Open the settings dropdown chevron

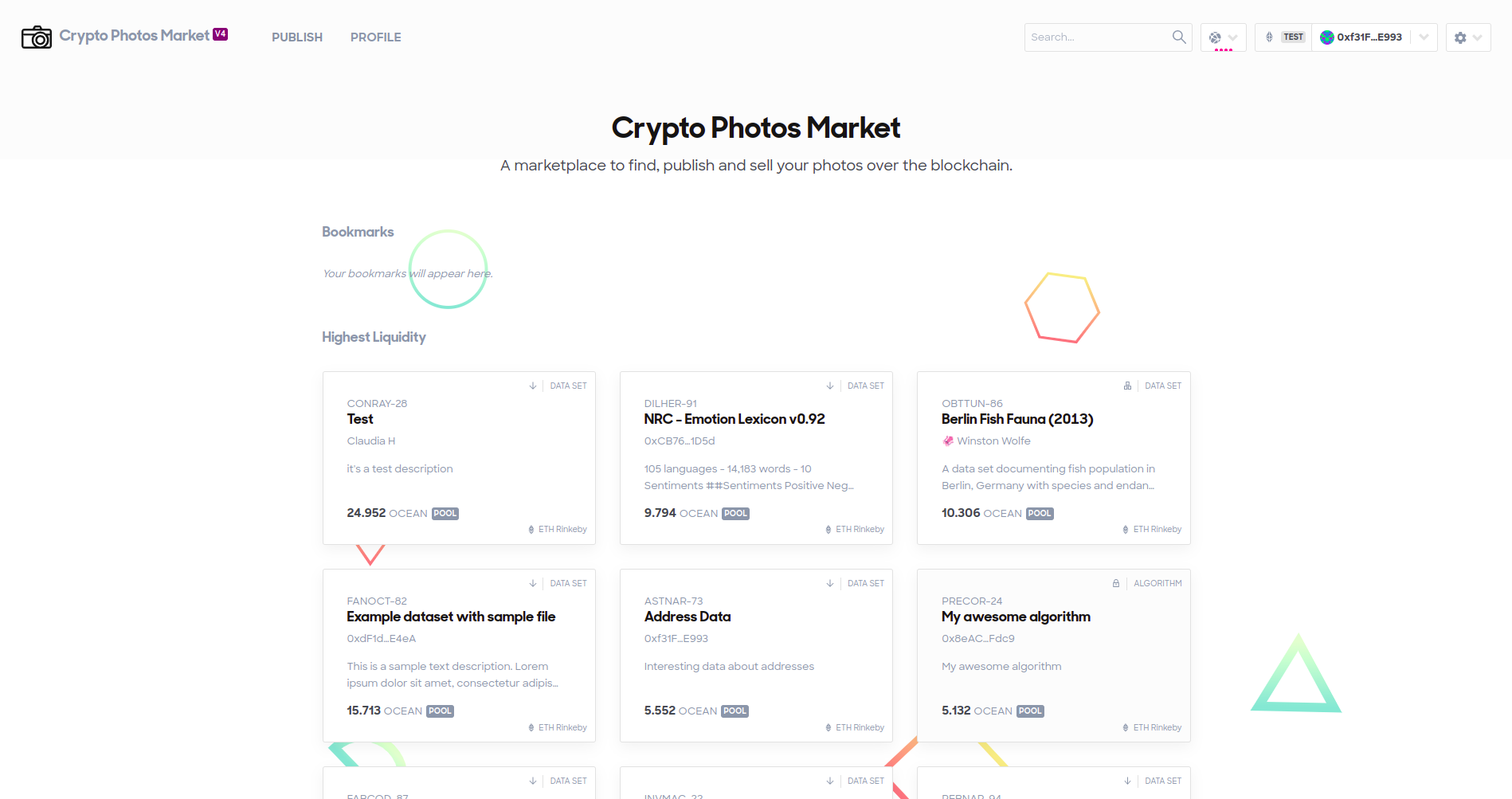click(x=1478, y=37)
